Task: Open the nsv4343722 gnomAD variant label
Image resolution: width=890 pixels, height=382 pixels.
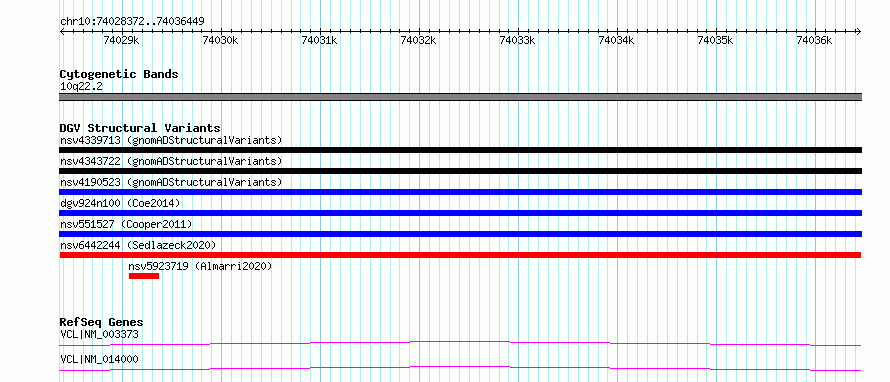Action: 171,161
